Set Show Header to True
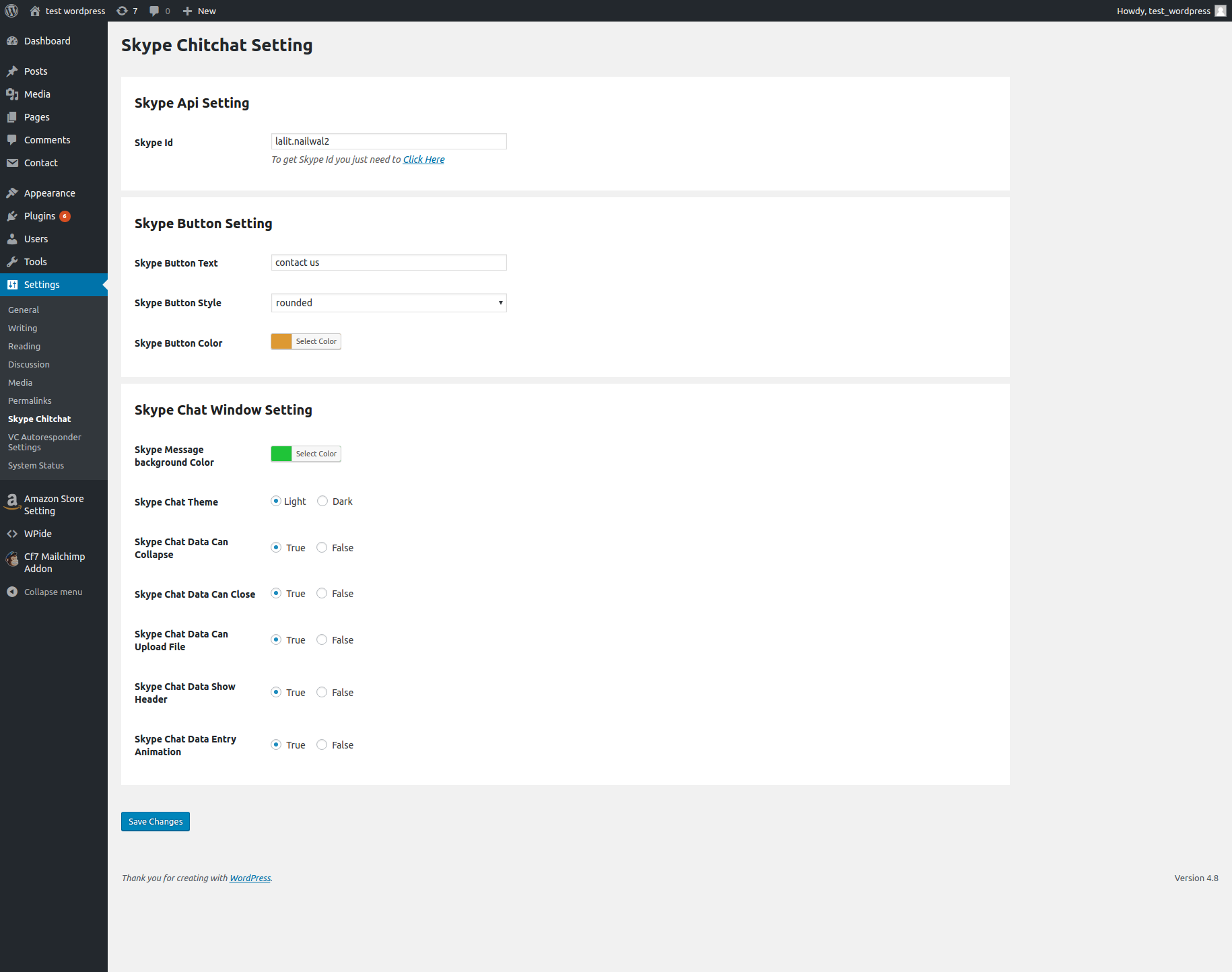The width and height of the screenshot is (1232, 972). tap(276, 692)
